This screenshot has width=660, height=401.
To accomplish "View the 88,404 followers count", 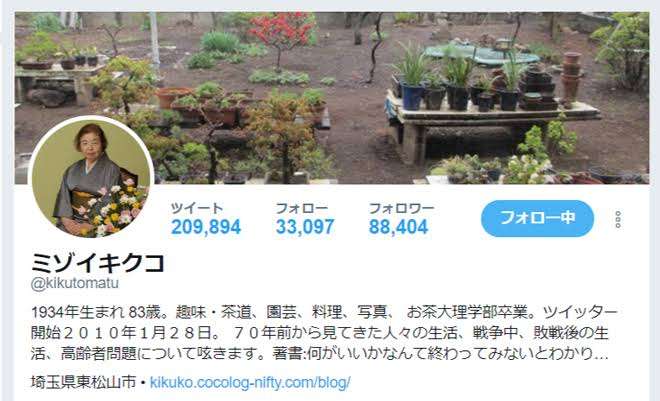I will point(398,227).
